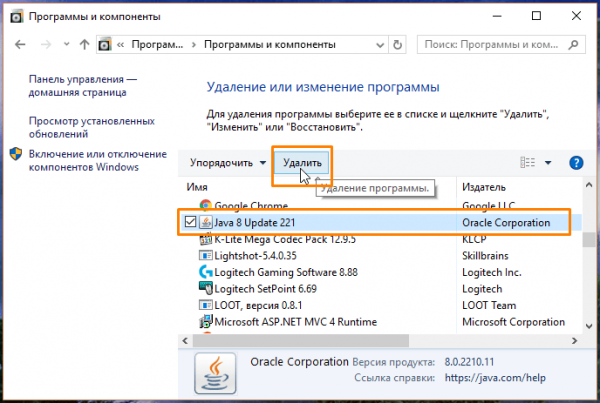Open the "Упорядочить" dropdown menu

[228, 163]
